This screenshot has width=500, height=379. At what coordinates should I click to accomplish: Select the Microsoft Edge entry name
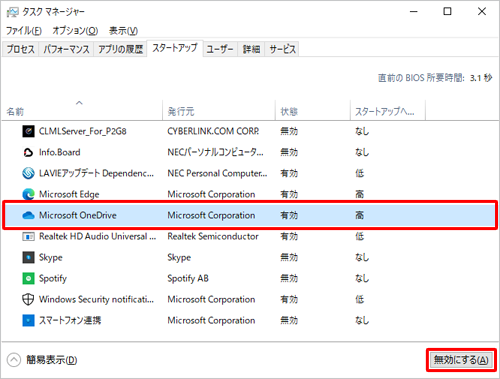point(69,194)
